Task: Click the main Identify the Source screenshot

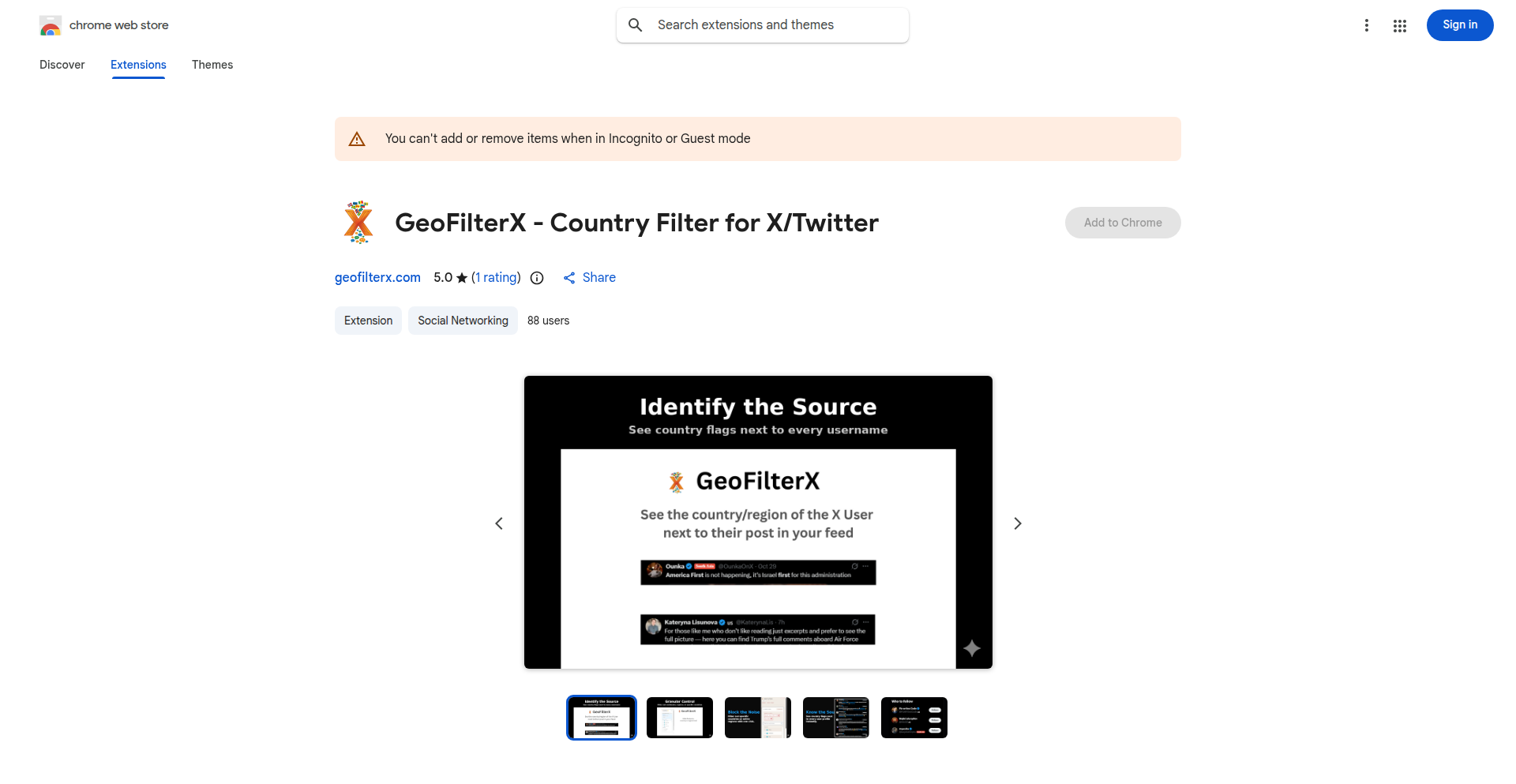Action: 758,523
